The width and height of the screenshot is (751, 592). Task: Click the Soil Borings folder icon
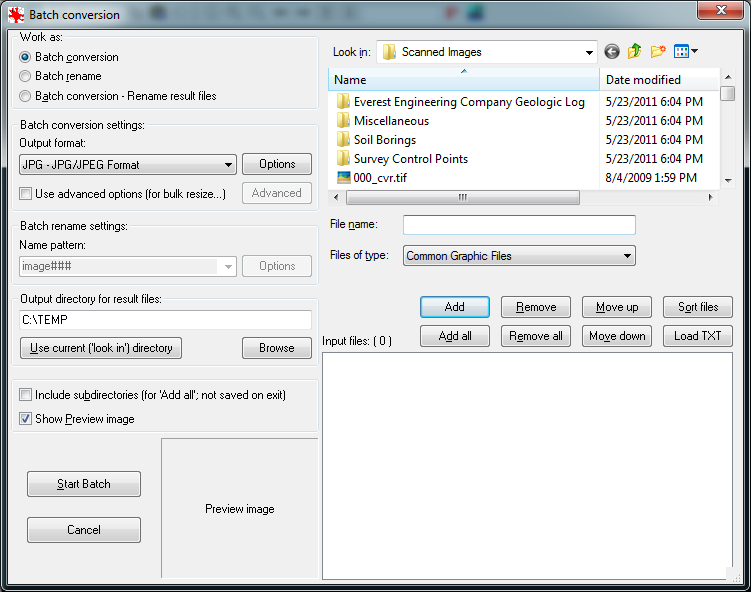pyautogui.click(x=343, y=140)
